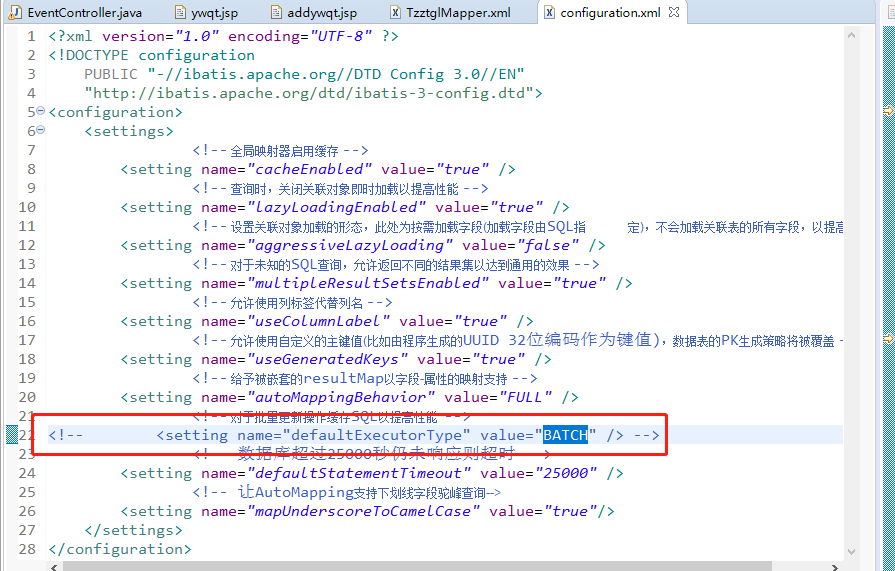Click the line 22 marker in left ruler
895x571 pixels.
[x=11, y=435]
